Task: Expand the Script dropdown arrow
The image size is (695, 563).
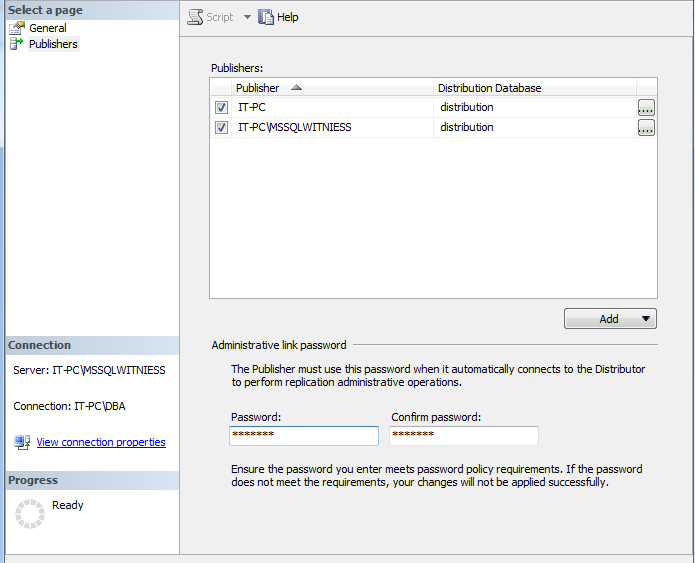Action: [247, 17]
